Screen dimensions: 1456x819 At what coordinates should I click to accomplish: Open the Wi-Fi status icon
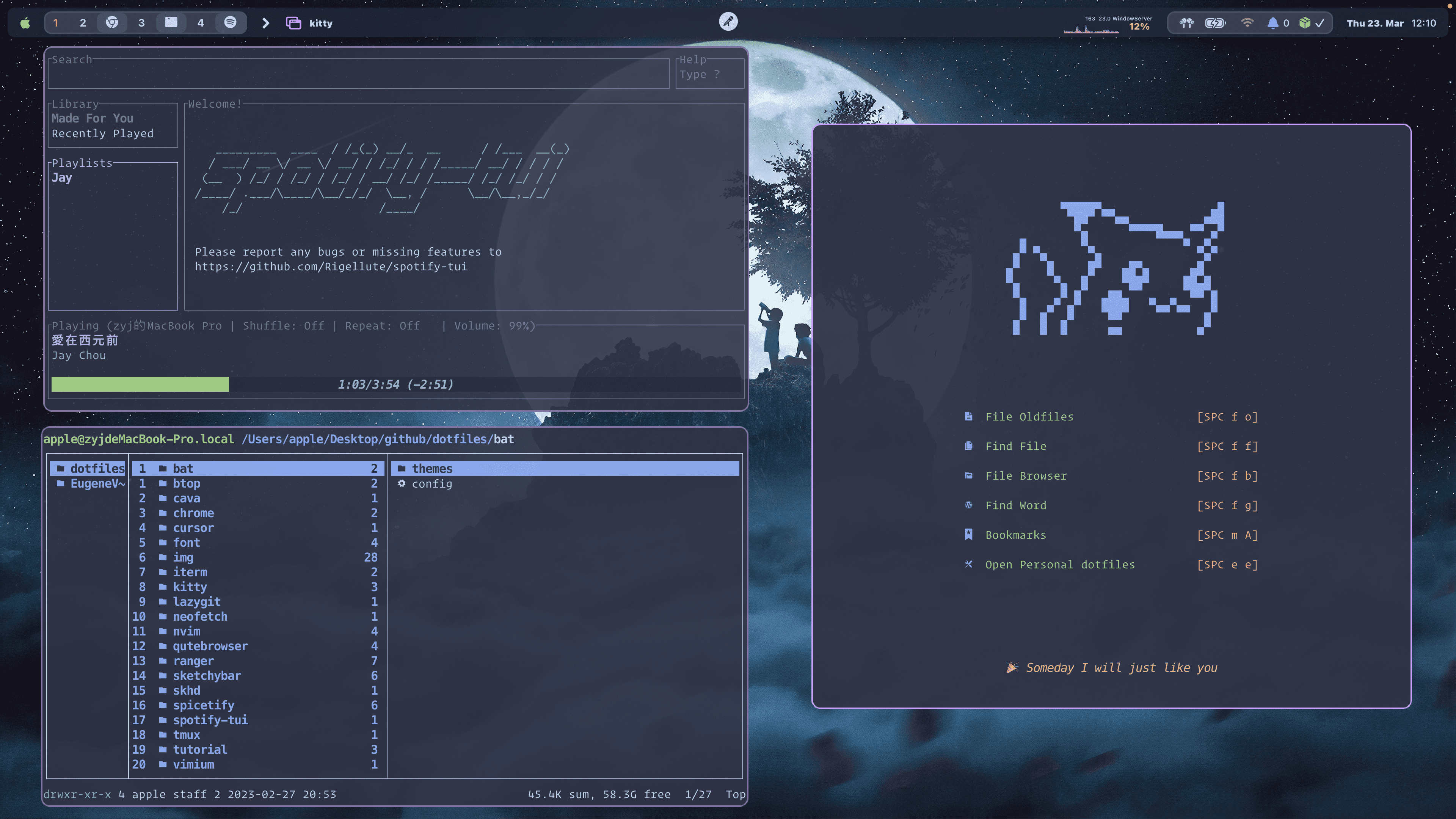coord(1247,23)
